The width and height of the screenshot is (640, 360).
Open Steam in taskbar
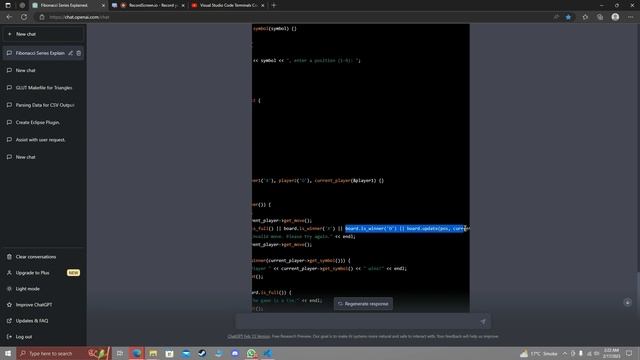coord(202,353)
